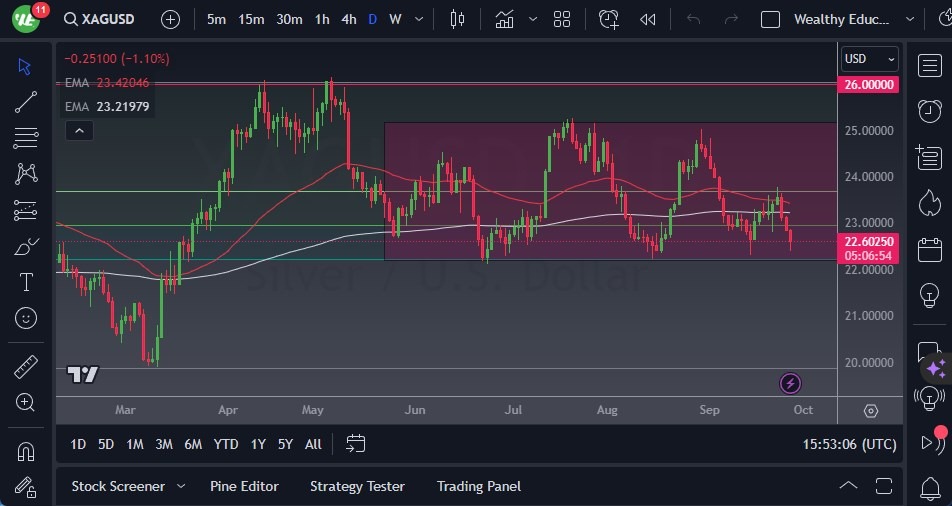
Task: Open the economic calendar in right sidebar
Action: pos(929,249)
